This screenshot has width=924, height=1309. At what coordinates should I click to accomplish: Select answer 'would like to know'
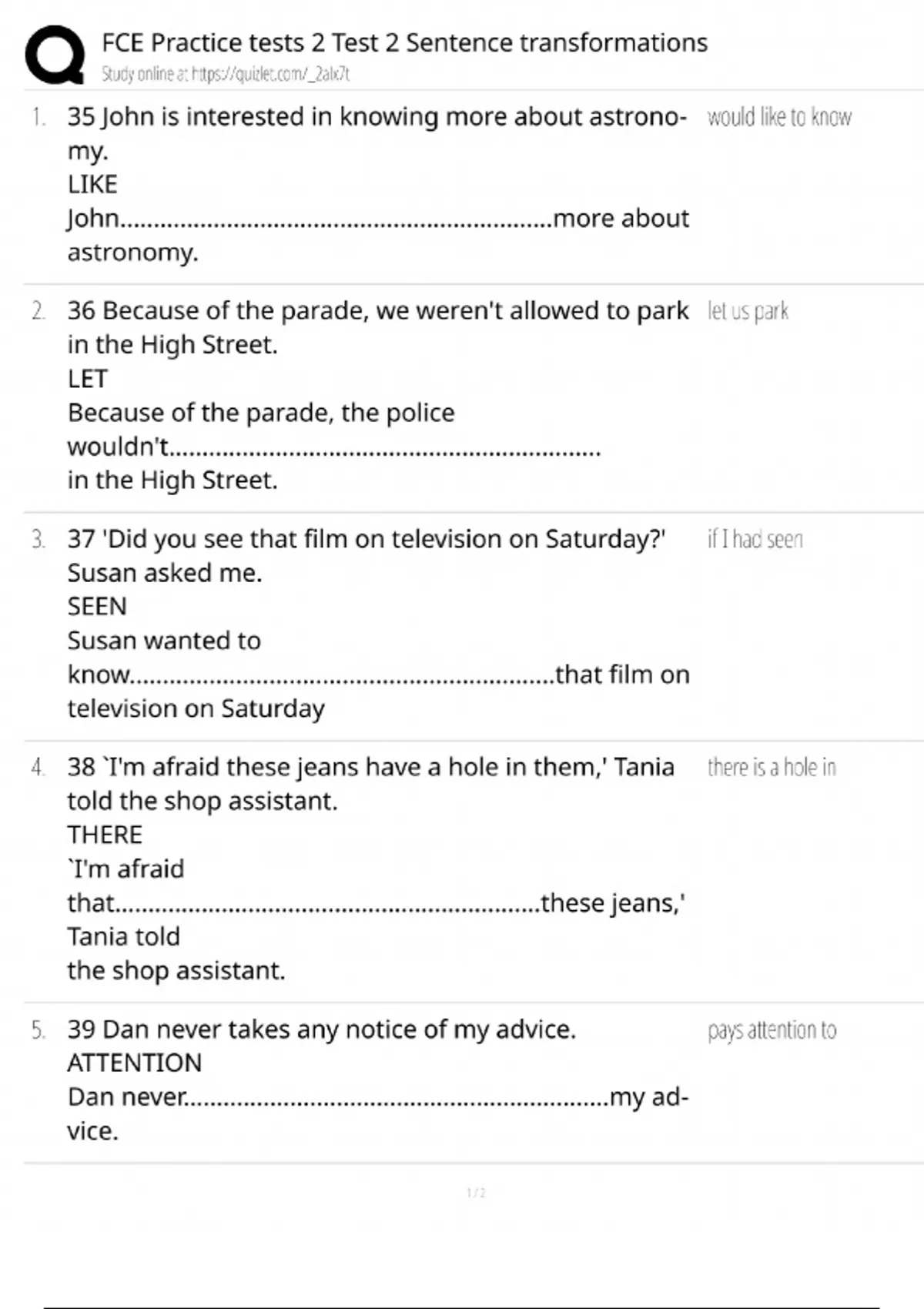pos(779,117)
